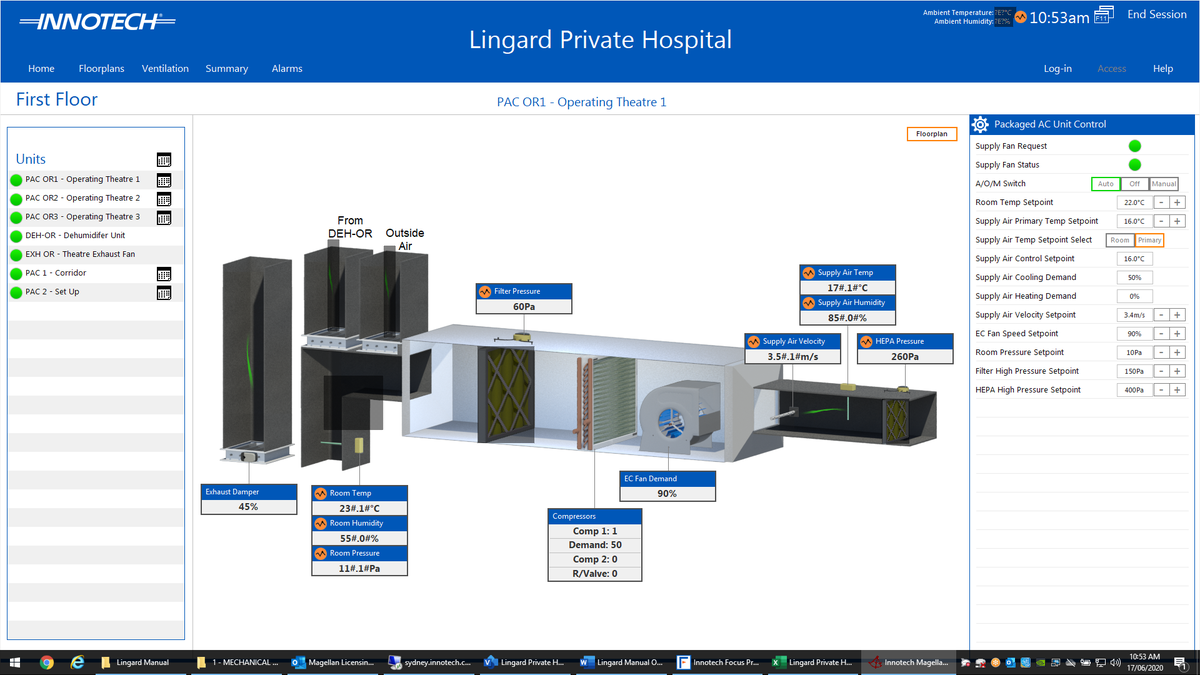The image size is (1200, 675).
Task: Click End Session button
Action: (x=1157, y=15)
